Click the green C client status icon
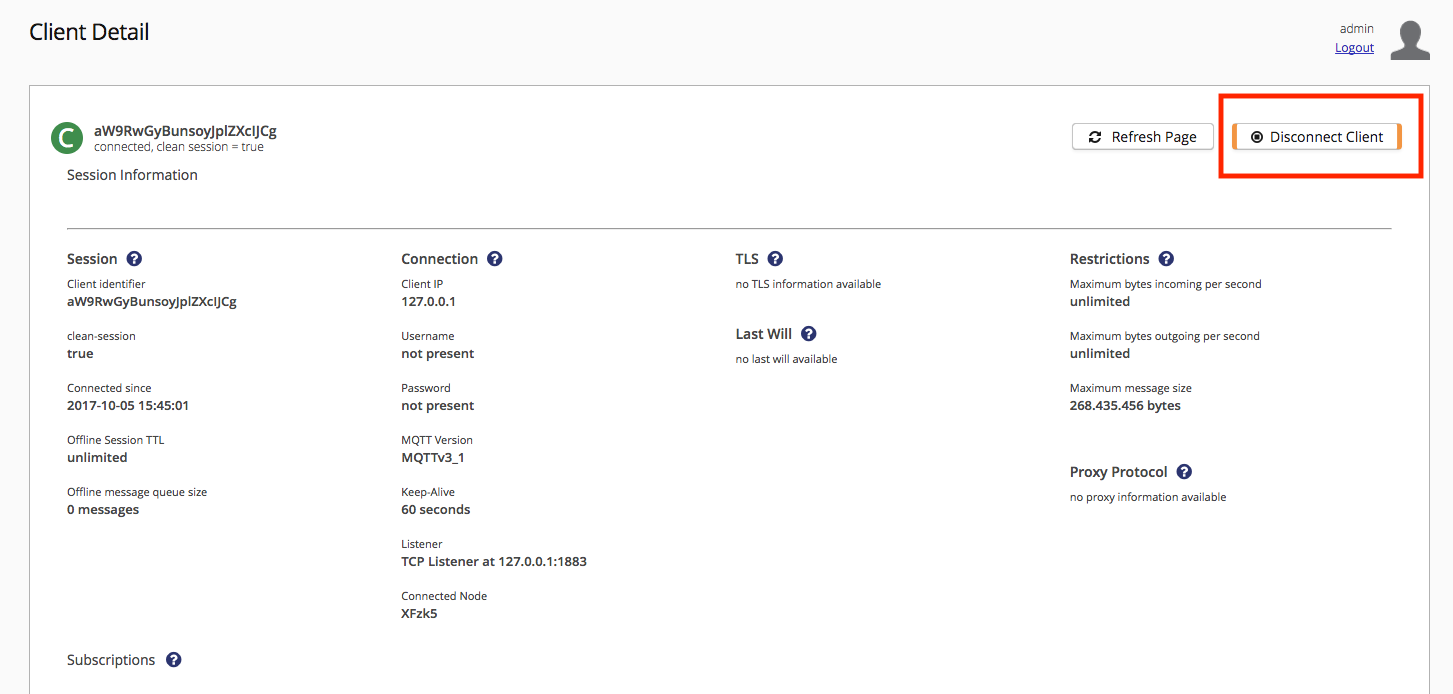This screenshot has width=1453, height=694. pos(67,138)
